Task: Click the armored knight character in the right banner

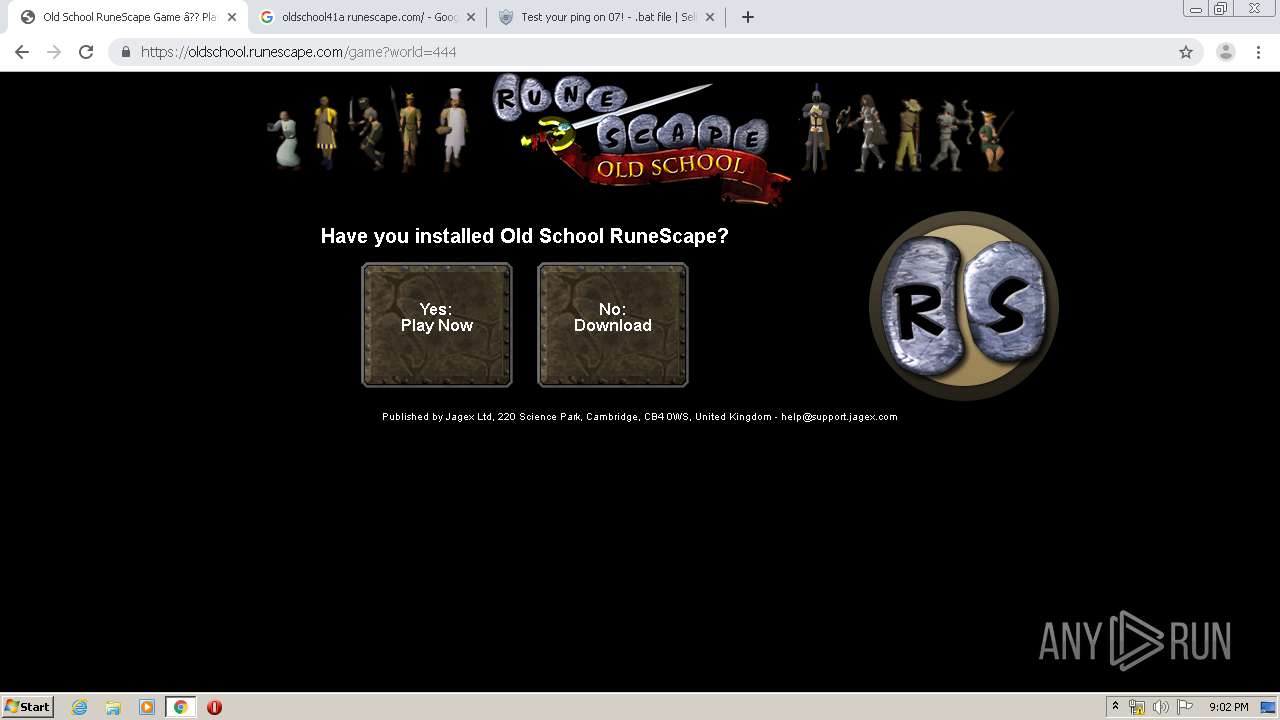Action: [x=816, y=128]
